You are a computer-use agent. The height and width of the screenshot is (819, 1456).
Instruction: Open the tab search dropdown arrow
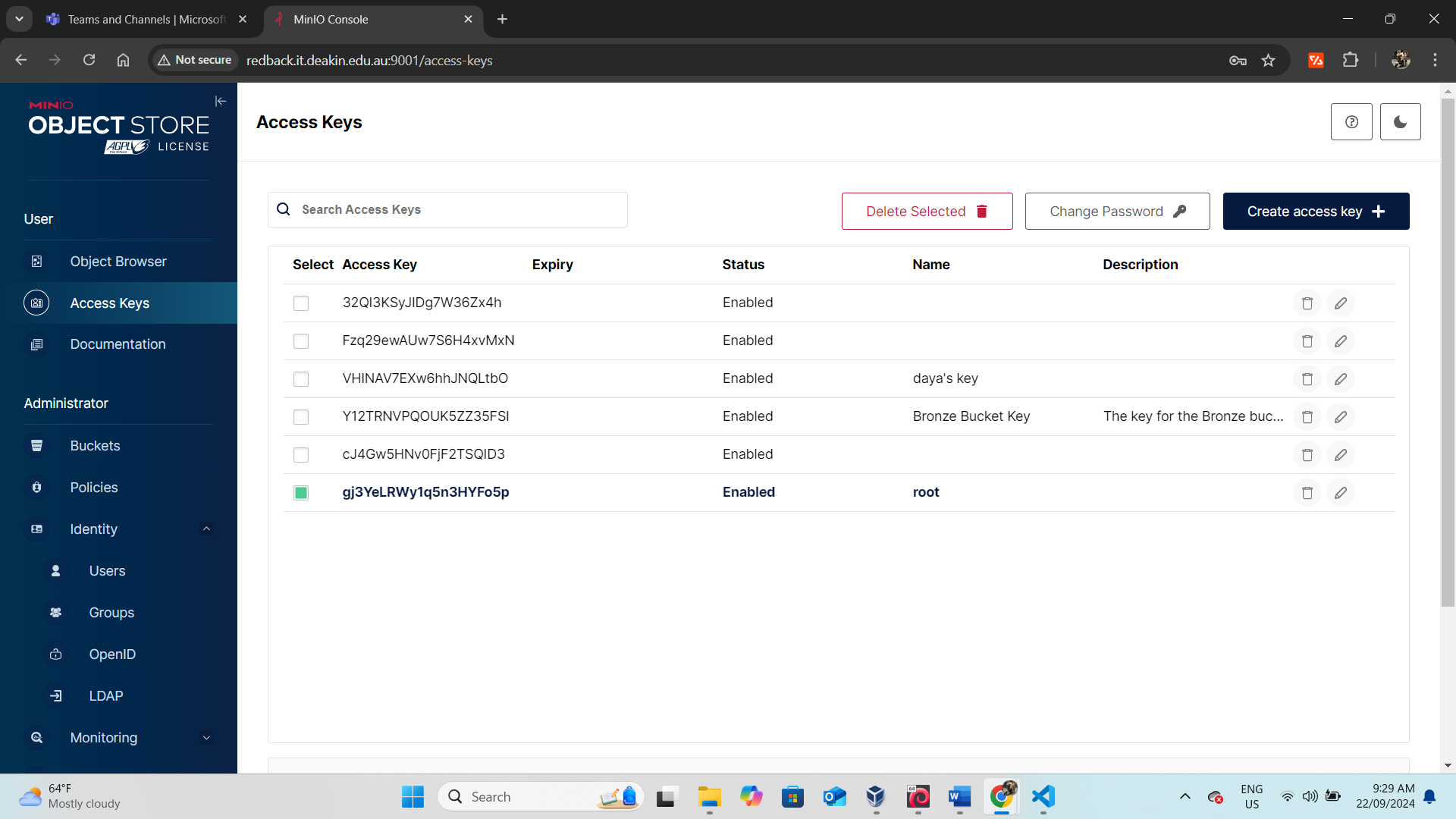[x=19, y=19]
